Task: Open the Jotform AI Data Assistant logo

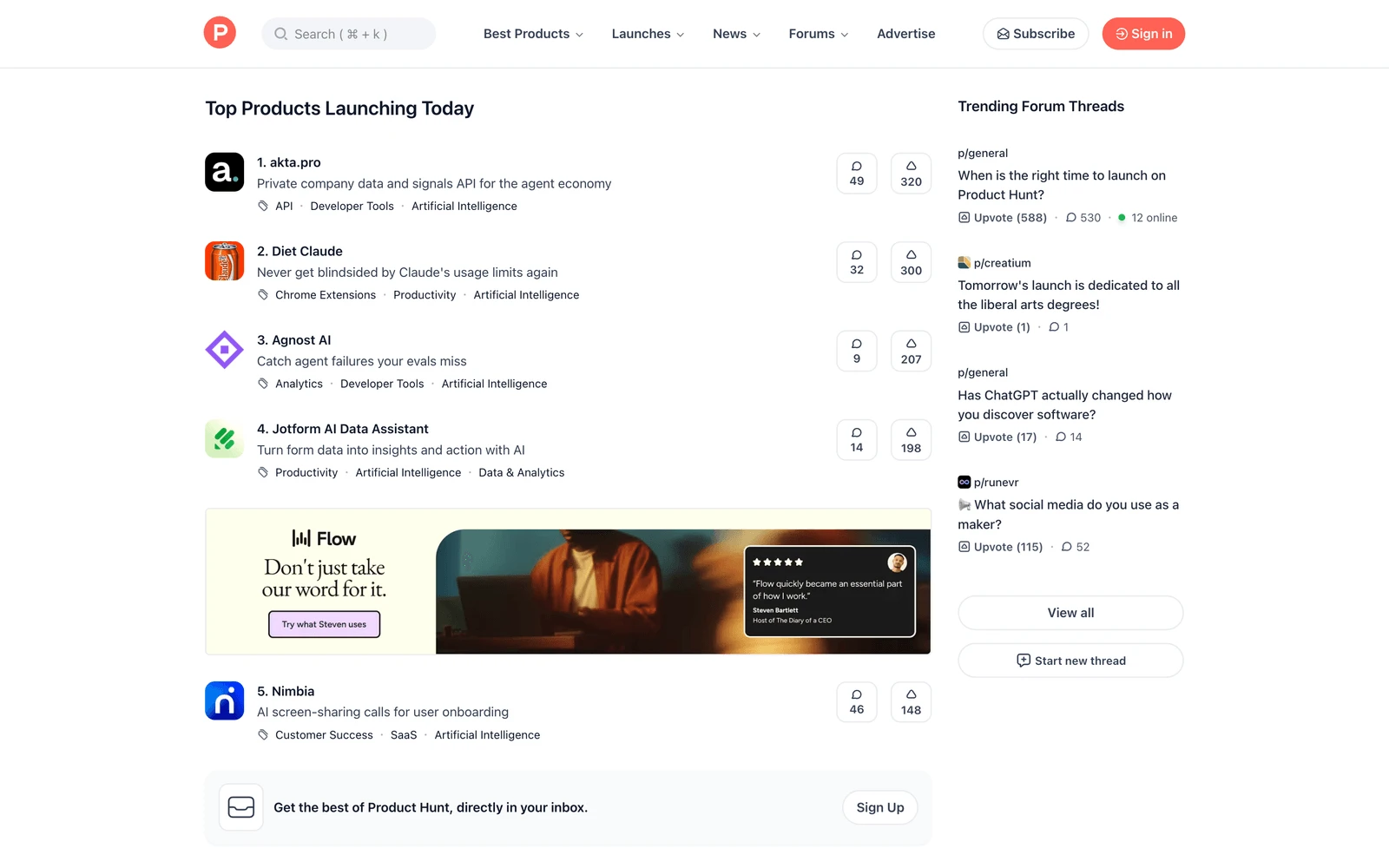Action: coord(224,438)
